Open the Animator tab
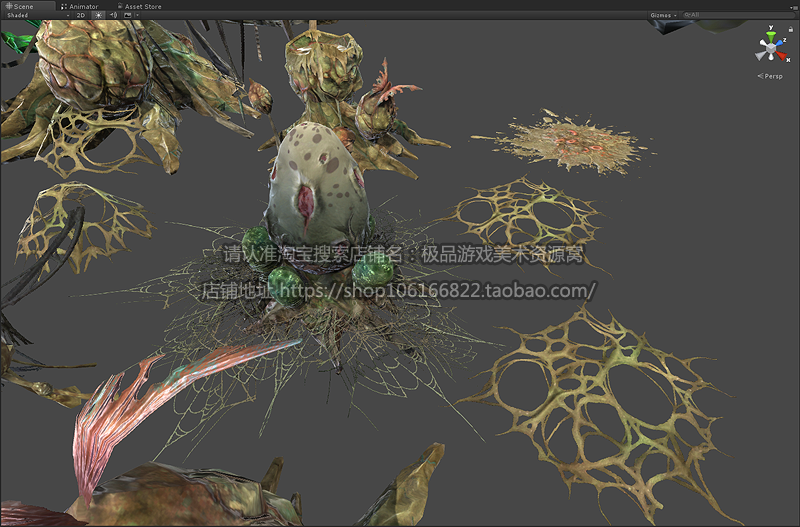 point(80,6)
